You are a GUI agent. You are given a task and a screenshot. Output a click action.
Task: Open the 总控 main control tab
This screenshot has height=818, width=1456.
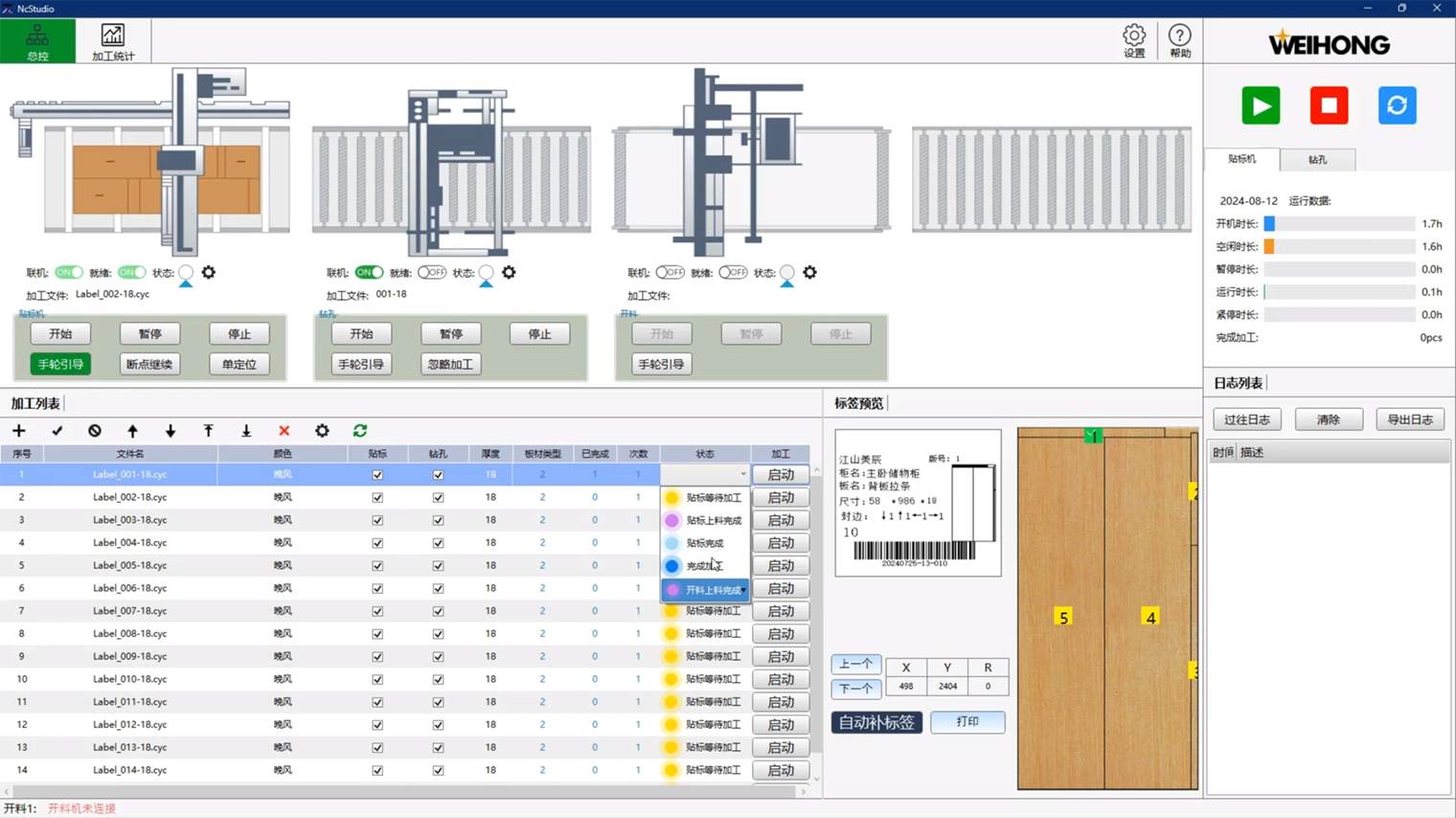coord(37,42)
